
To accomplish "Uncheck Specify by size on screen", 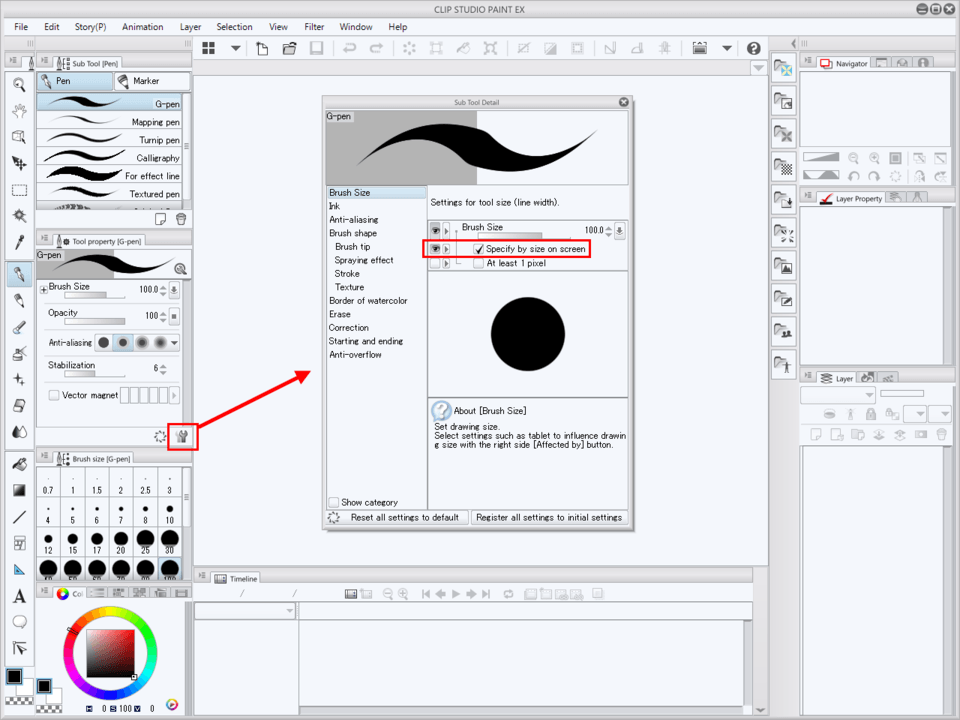I will [x=480, y=249].
